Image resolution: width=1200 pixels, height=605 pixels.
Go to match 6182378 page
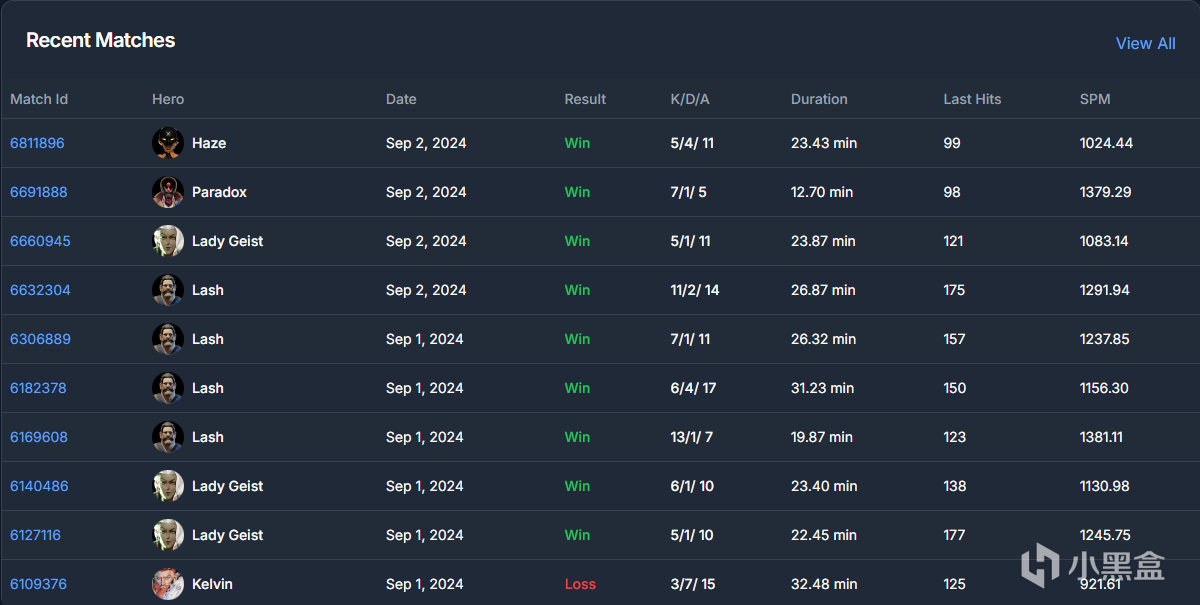38,388
